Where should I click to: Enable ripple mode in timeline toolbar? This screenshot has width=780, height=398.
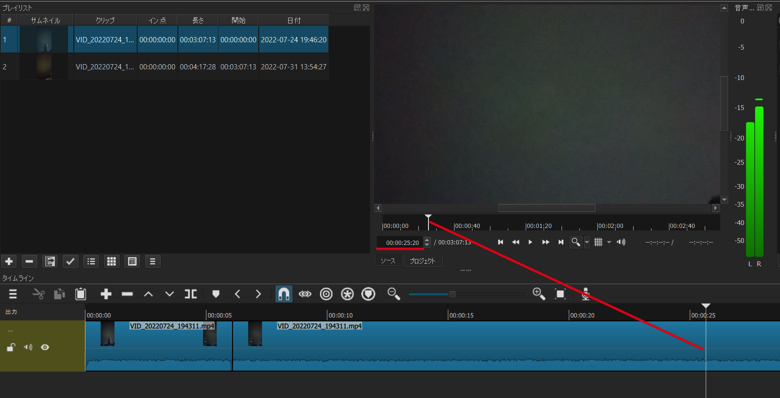click(326, 294)
